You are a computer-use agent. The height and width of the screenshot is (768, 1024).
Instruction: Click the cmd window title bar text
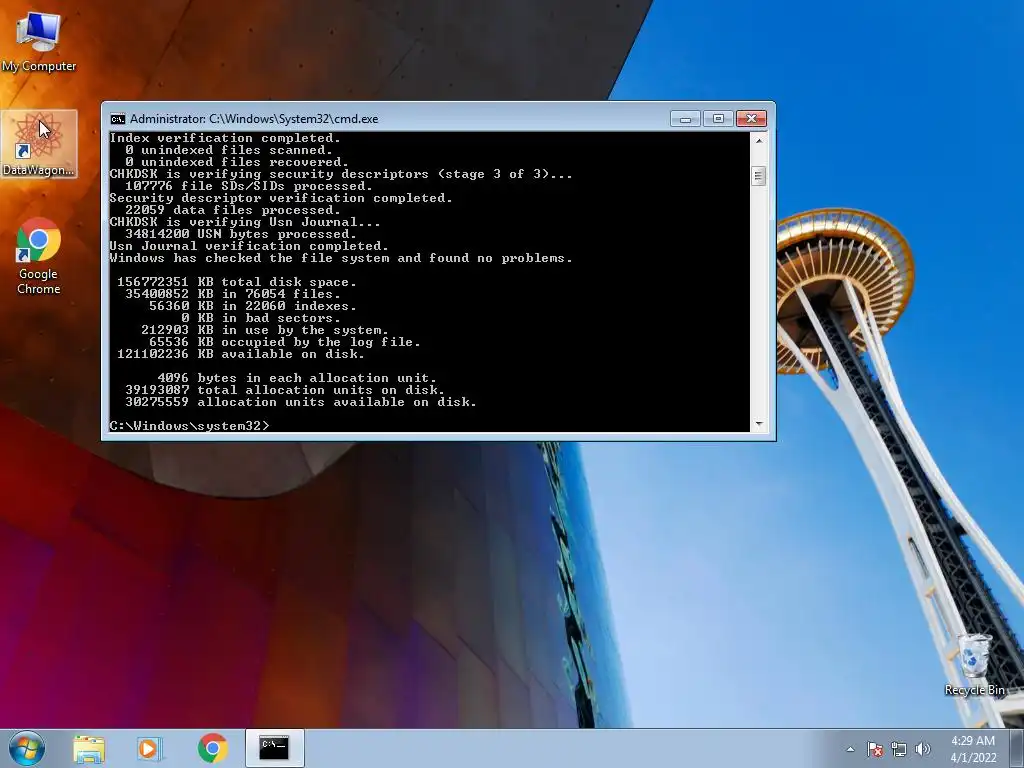coord(254,119)
